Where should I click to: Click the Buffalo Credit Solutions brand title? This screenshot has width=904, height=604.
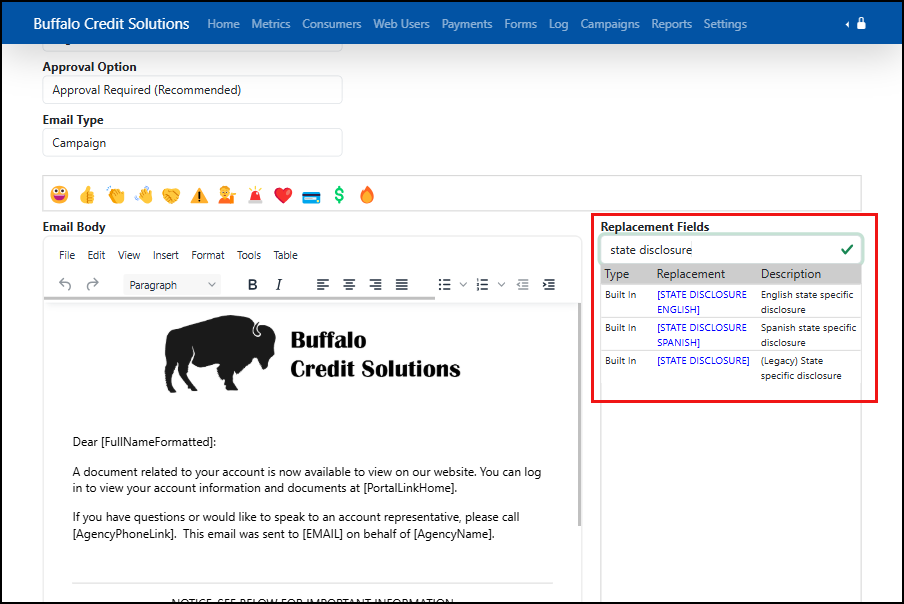tap(111, 24)
